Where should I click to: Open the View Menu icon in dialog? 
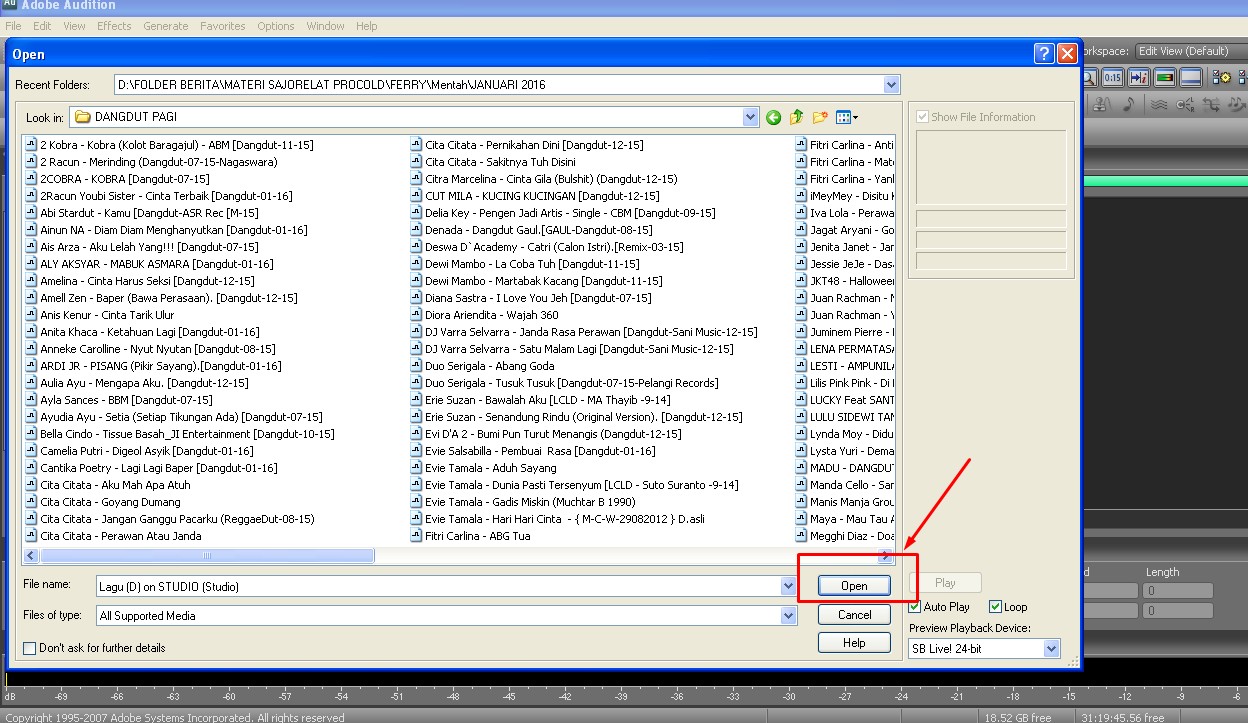click(847, 117)
